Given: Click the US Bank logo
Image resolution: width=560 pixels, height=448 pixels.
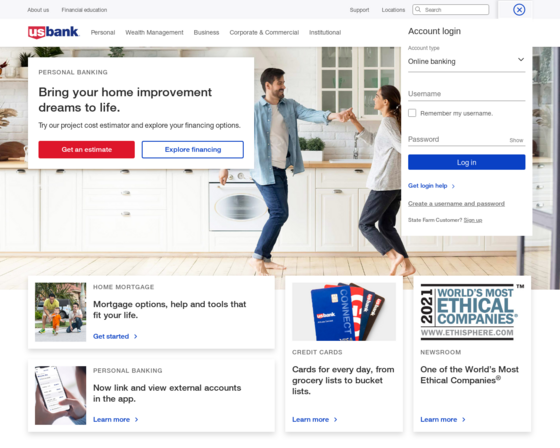Looking at the screenshot, I should (x=54, y=32).
